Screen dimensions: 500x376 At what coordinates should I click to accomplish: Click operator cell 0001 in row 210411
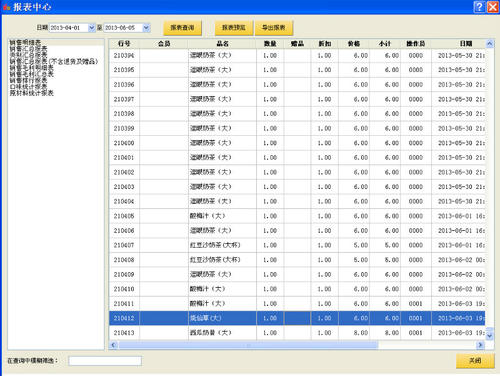[416, 304]
